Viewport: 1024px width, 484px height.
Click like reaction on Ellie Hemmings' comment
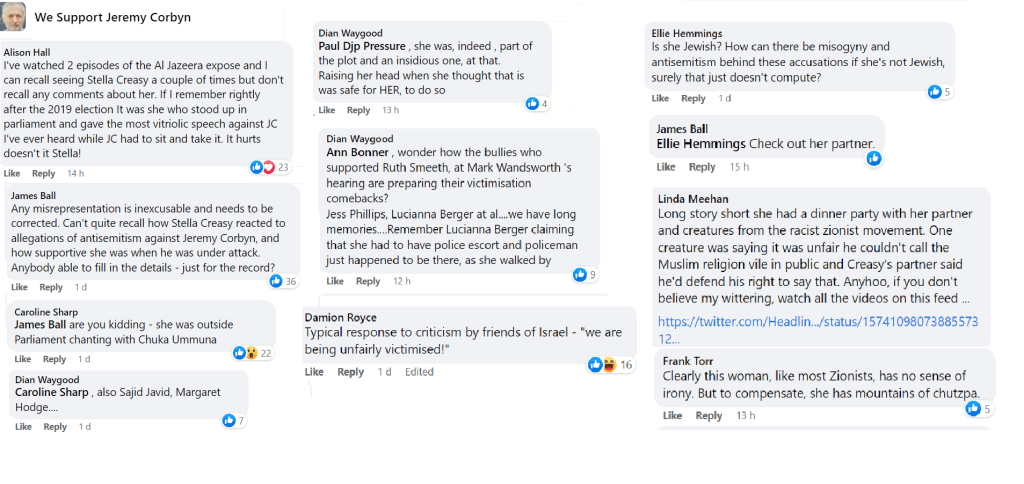(x=934, y=92)
